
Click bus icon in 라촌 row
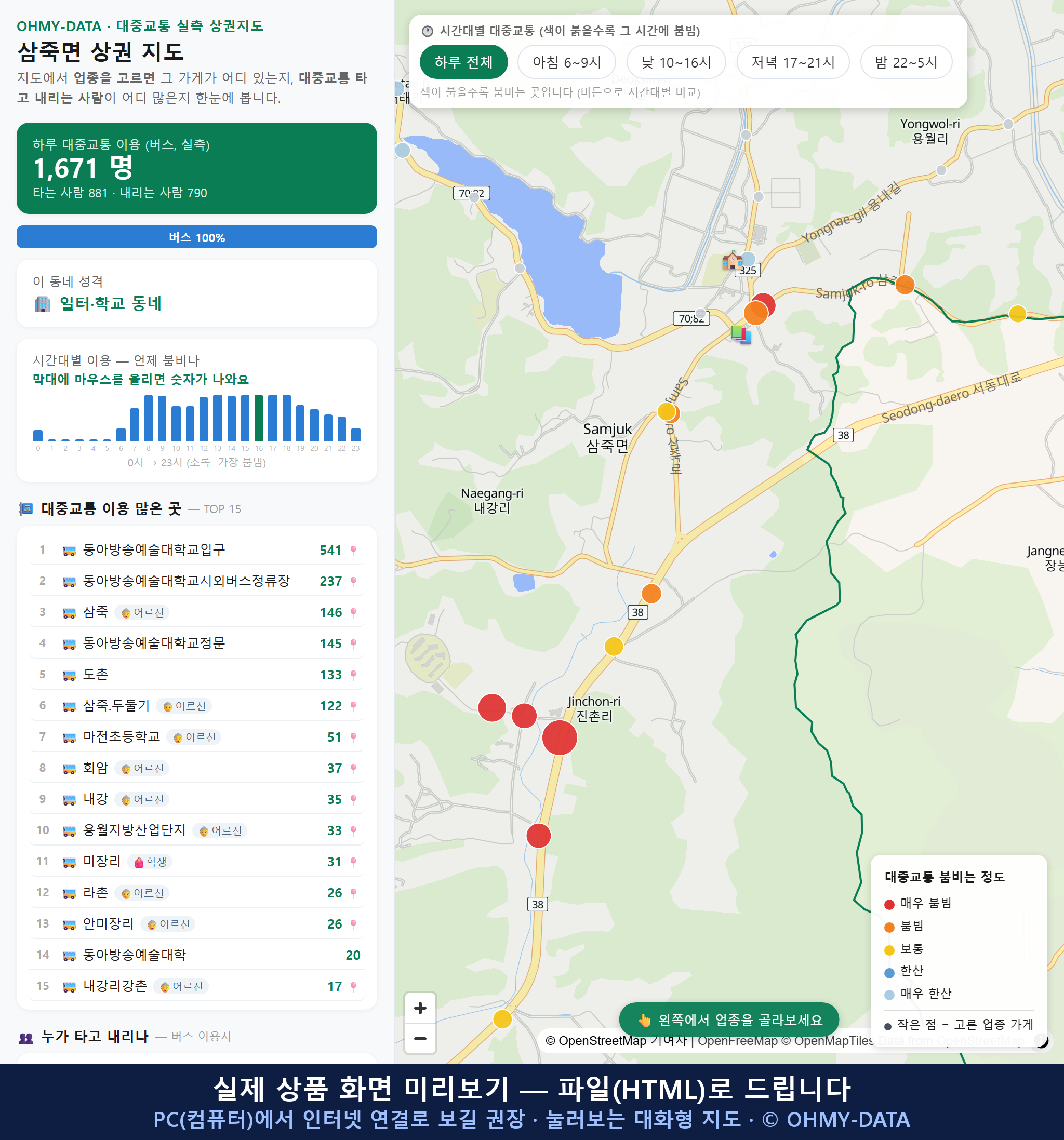(69, 893)
